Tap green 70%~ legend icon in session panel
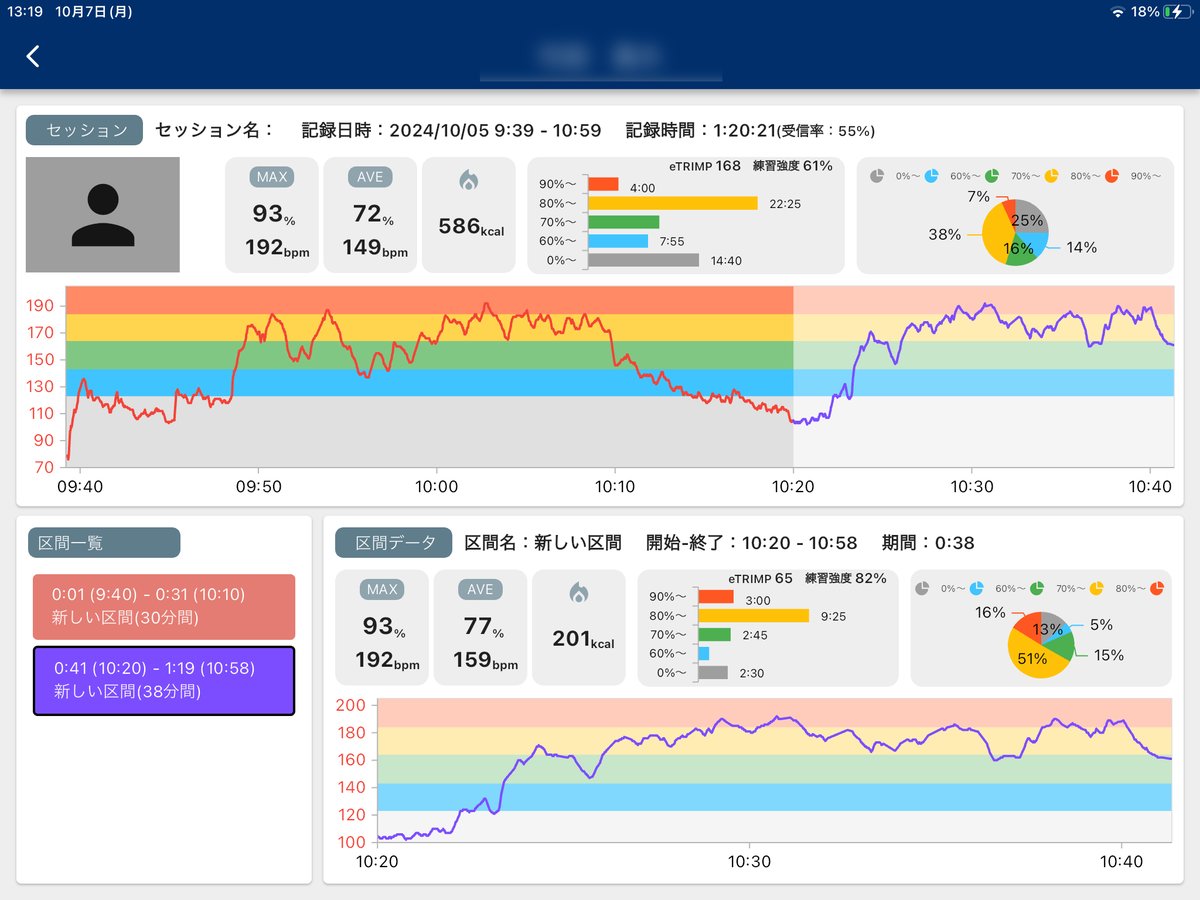This screenshot has width=1200, height=900. [992, 176]
